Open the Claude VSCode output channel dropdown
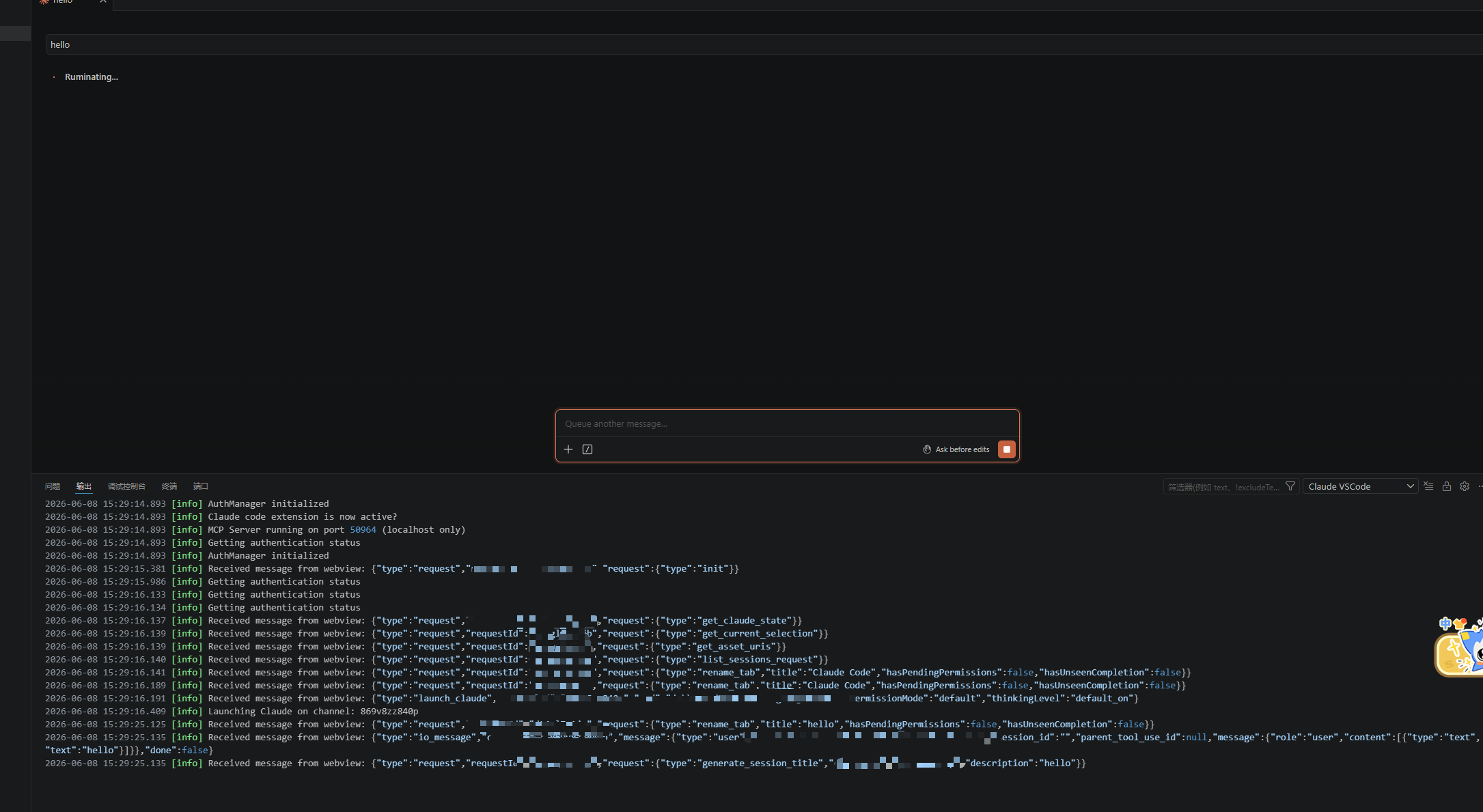Screen dimensions: 1483x812 coord(1360,486)
